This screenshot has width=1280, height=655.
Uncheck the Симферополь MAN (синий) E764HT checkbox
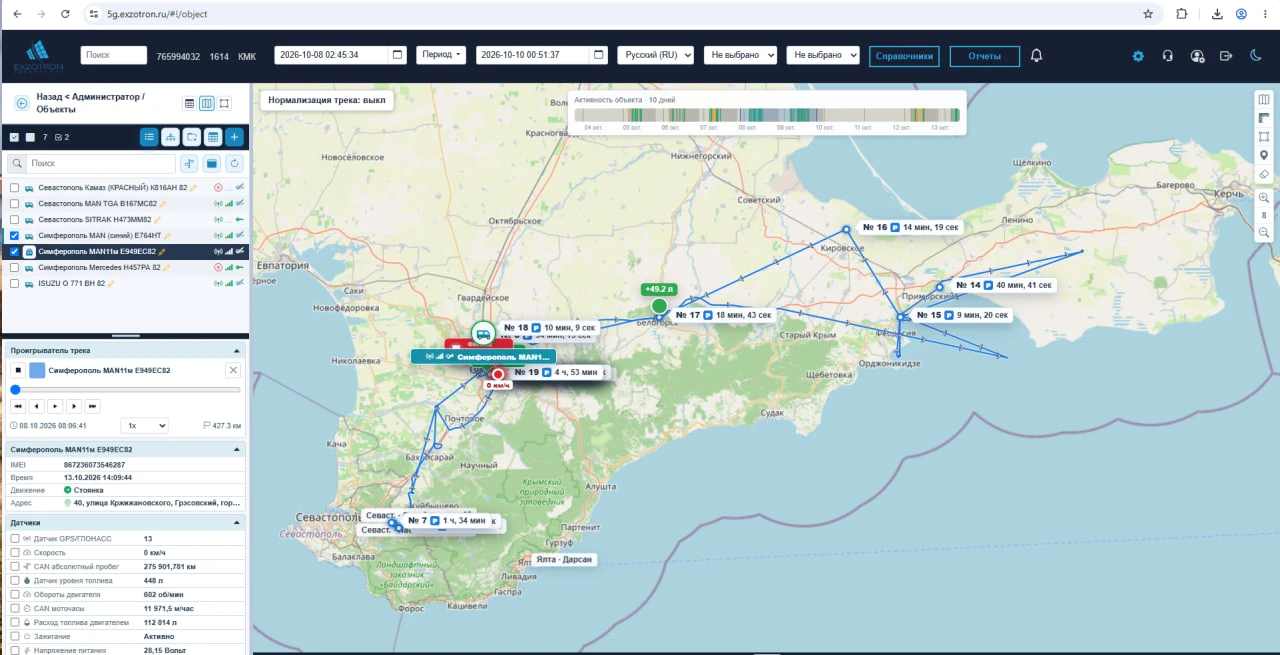(14, 236)
